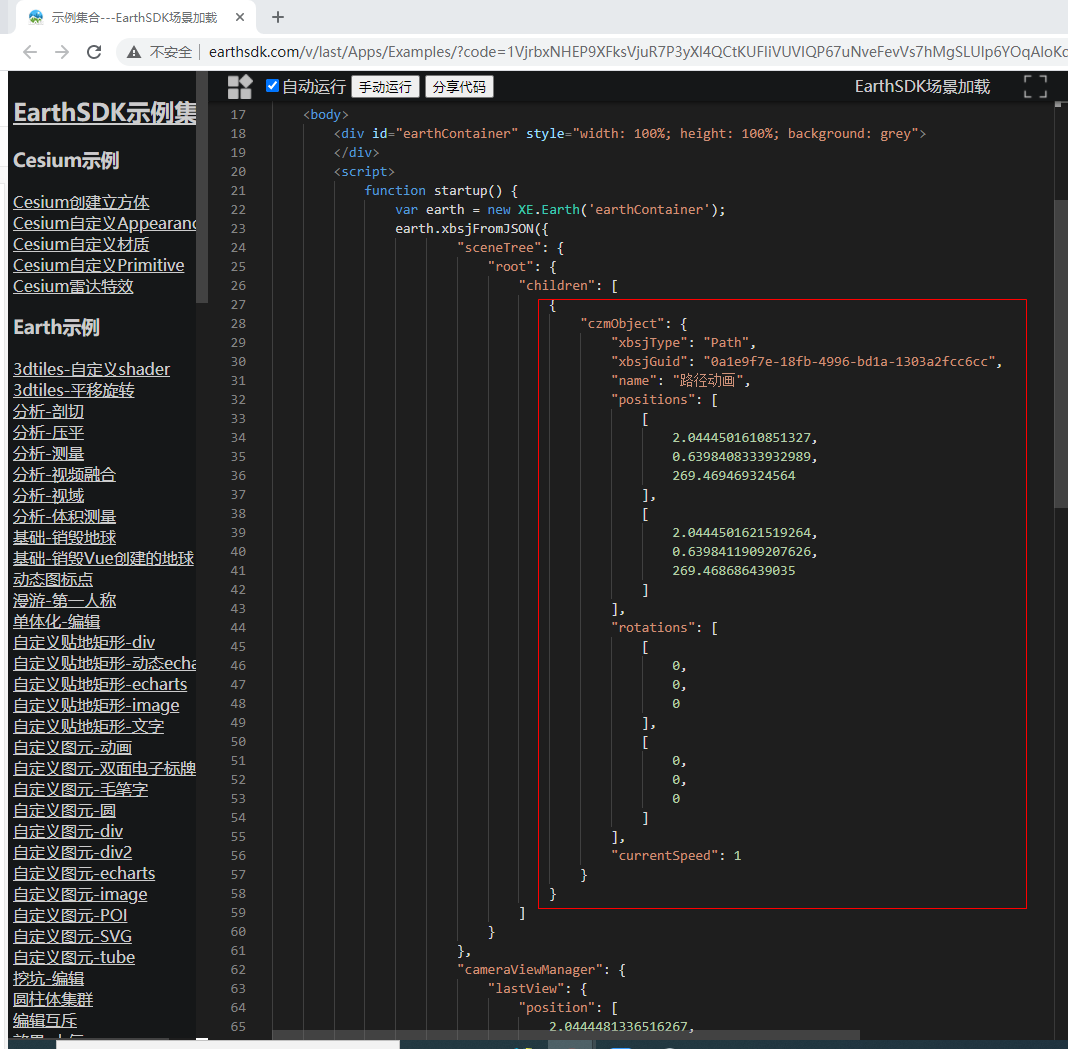Screen dimensions: 1068x1049
Task: Open Cesium自定义材质 example
Action: point(81,245)
